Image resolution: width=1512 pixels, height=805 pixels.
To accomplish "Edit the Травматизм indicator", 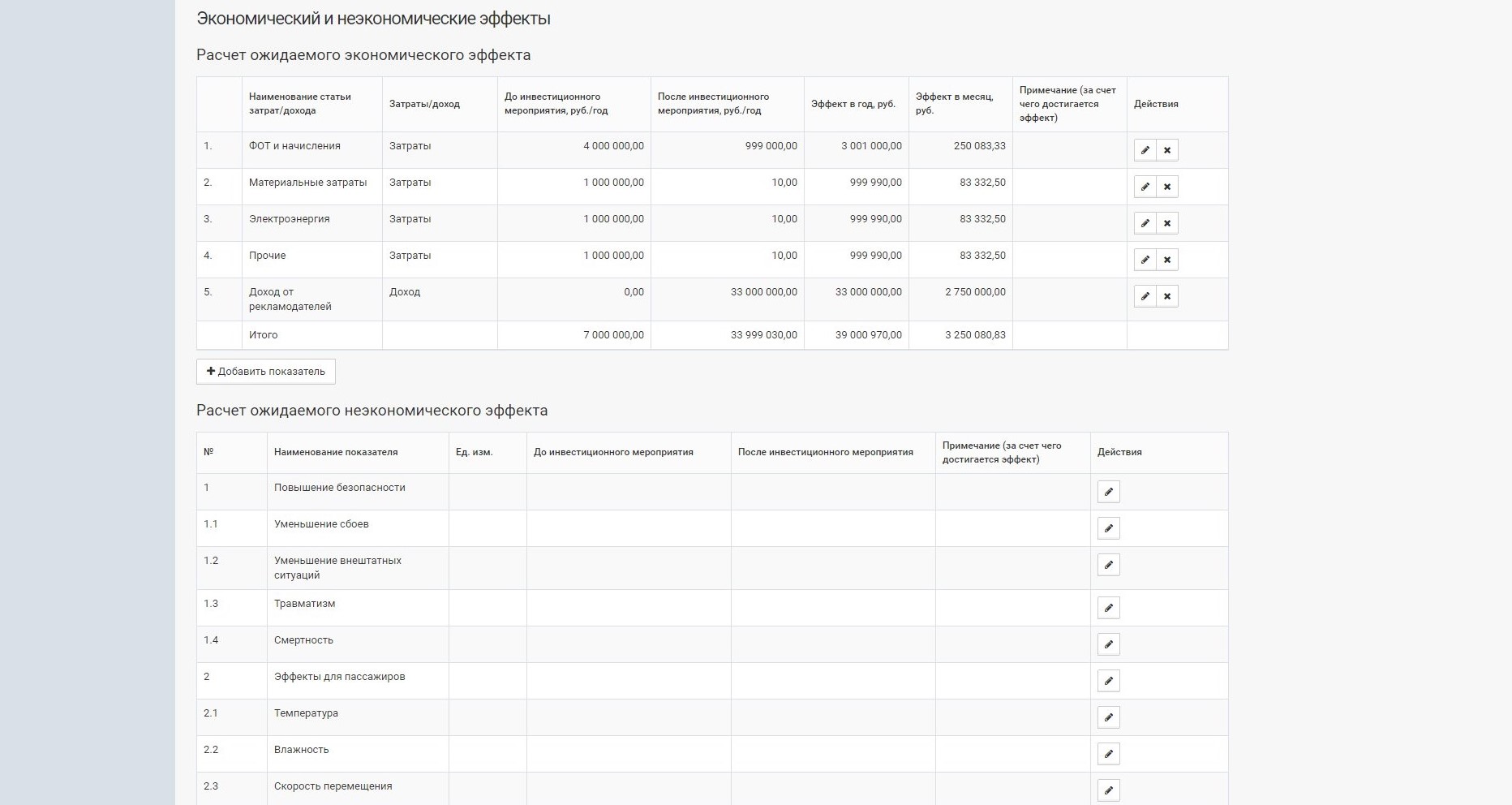I will 1109,608.
